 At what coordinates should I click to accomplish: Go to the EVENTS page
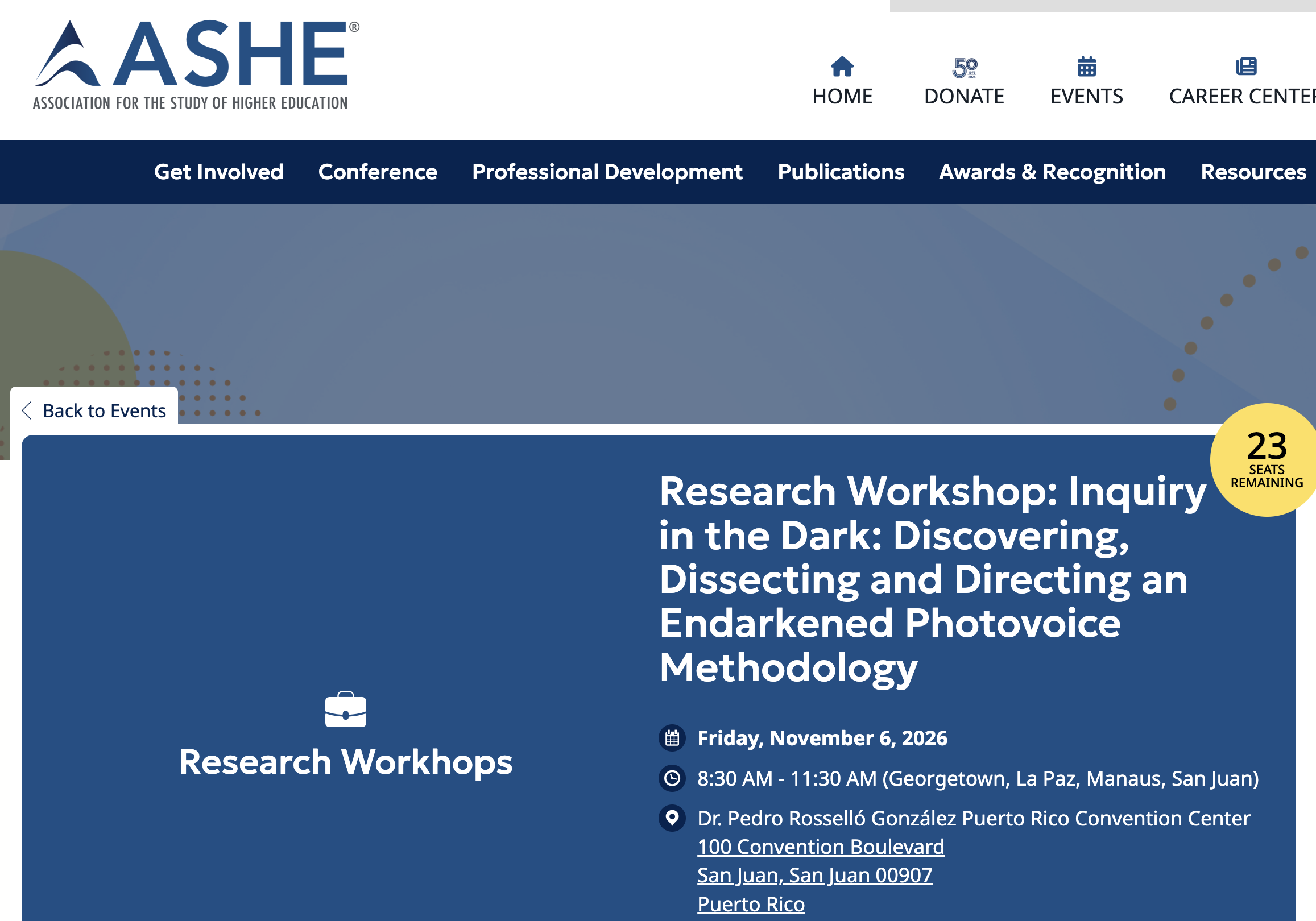point(1086,96)
